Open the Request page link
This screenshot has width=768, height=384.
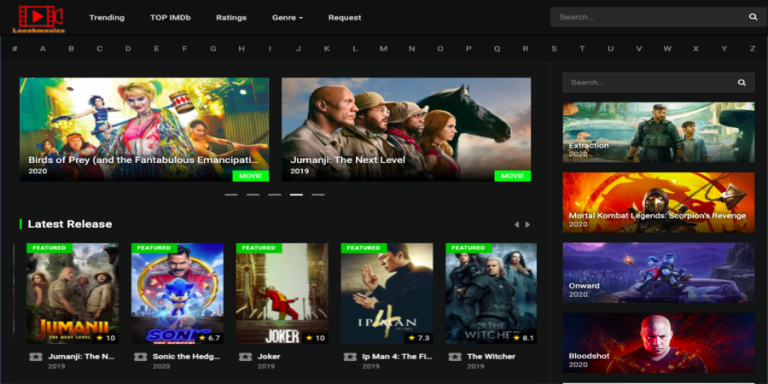coord(345,18)
